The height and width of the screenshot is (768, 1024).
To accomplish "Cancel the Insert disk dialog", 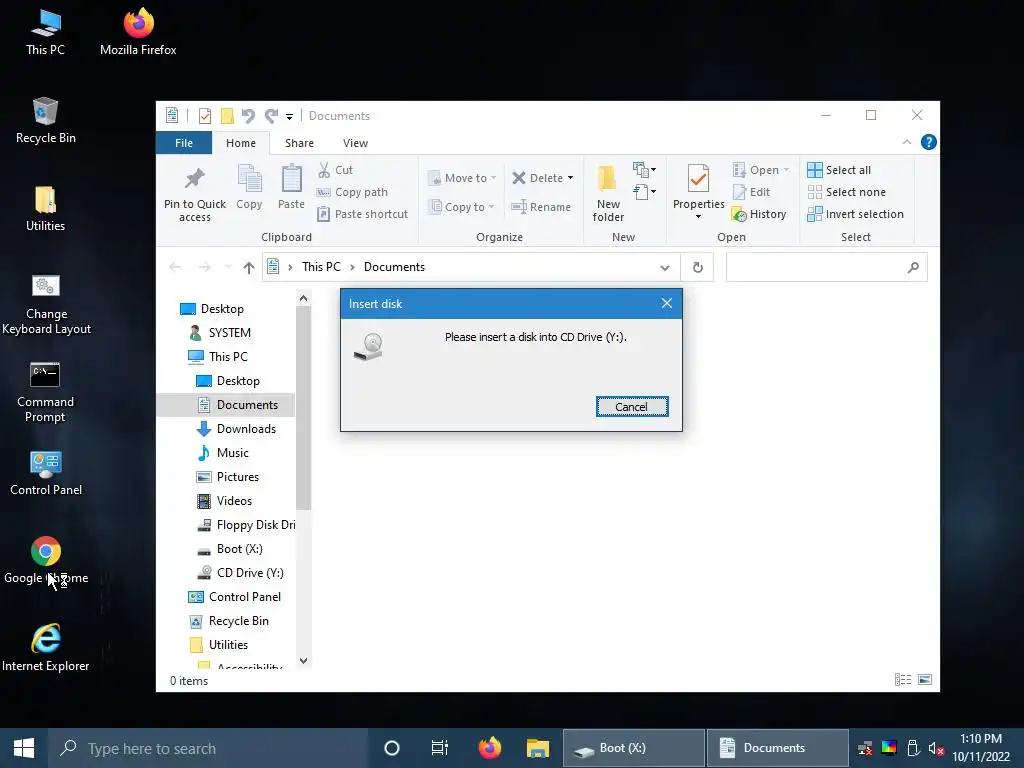I will pyautogui.click(x=632, y=407).
